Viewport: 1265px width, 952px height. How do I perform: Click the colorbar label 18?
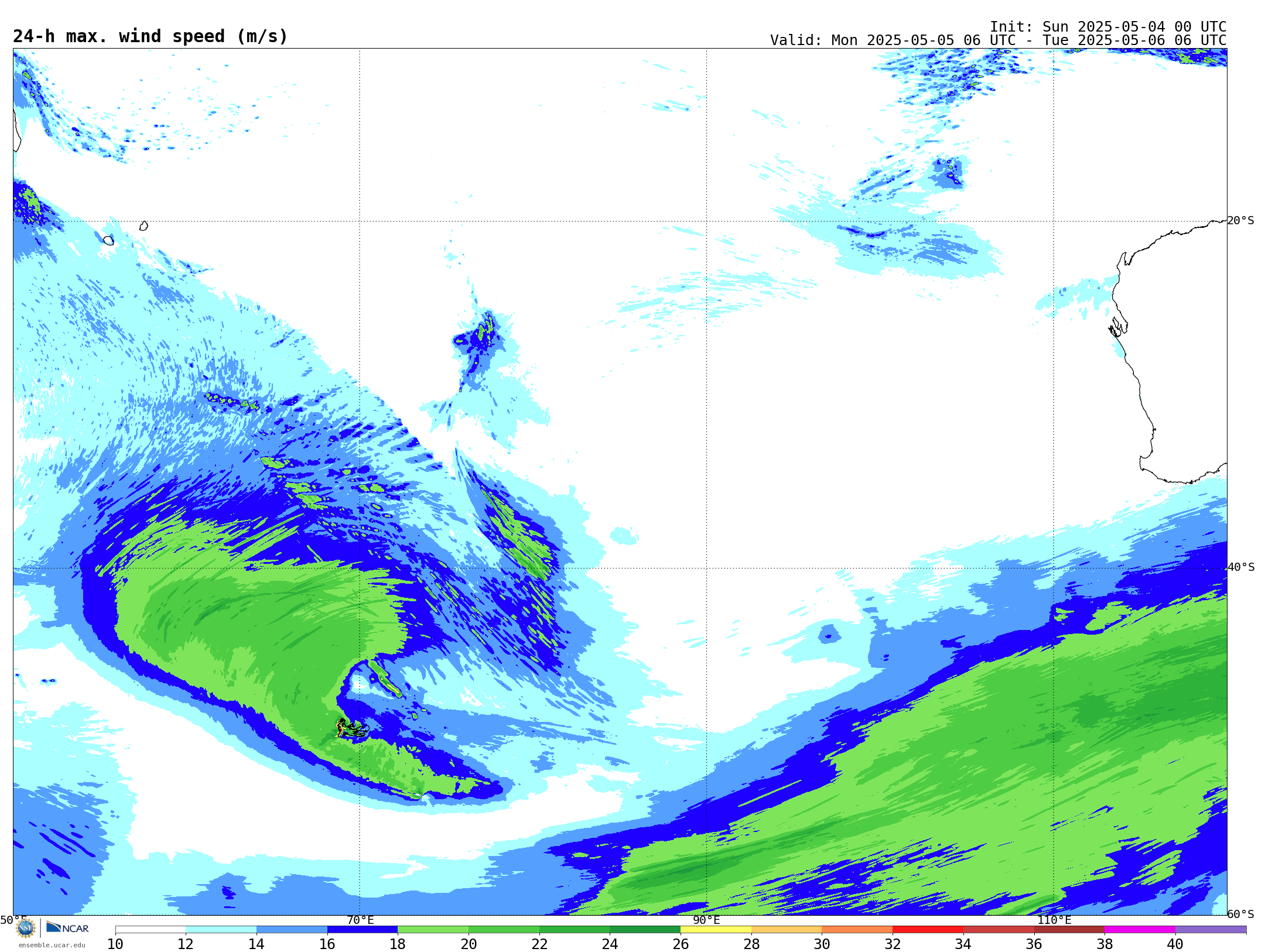pyautogui.click(x=398, y=944)
